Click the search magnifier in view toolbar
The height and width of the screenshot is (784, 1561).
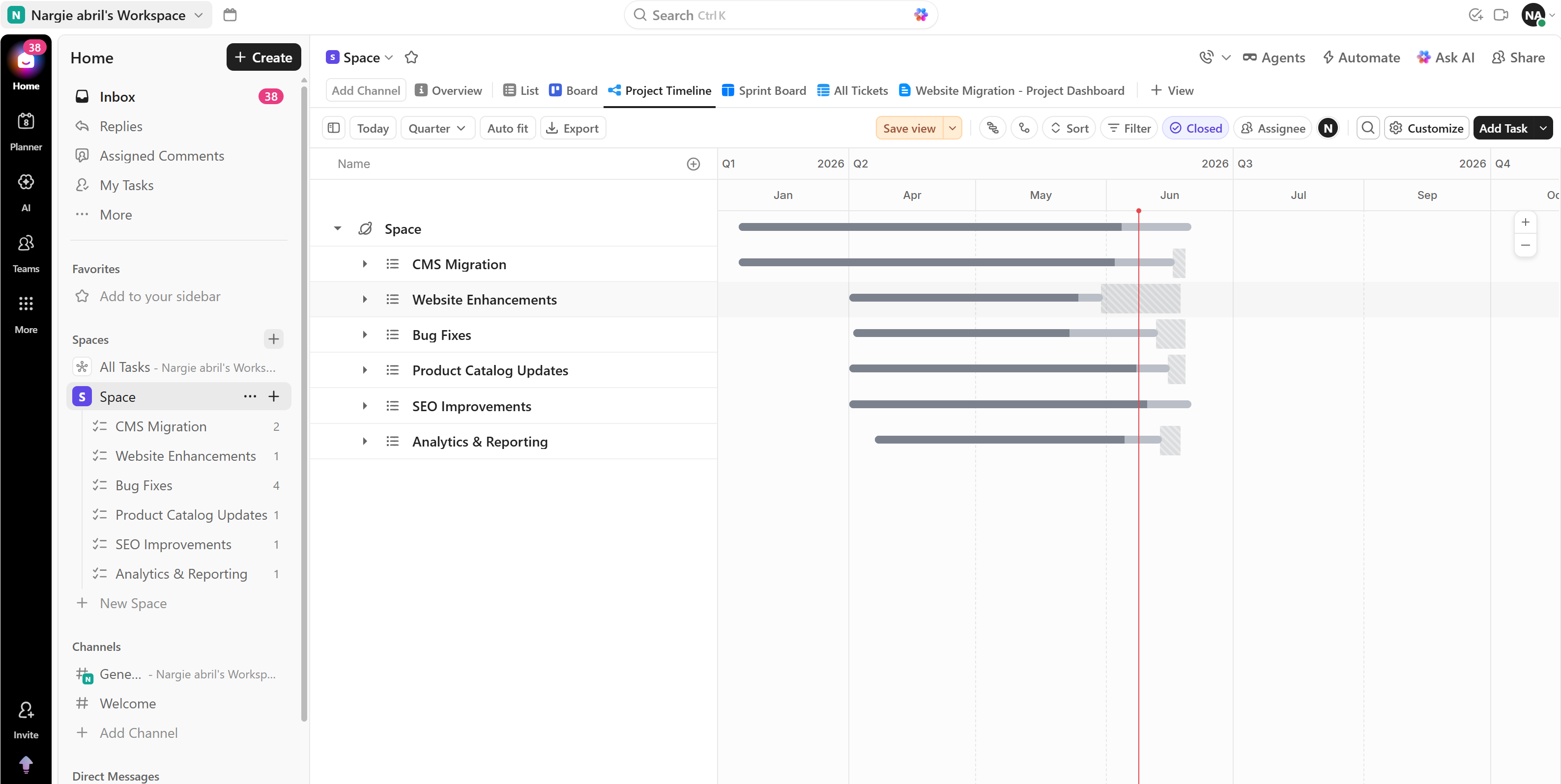tap(1368, 128)
